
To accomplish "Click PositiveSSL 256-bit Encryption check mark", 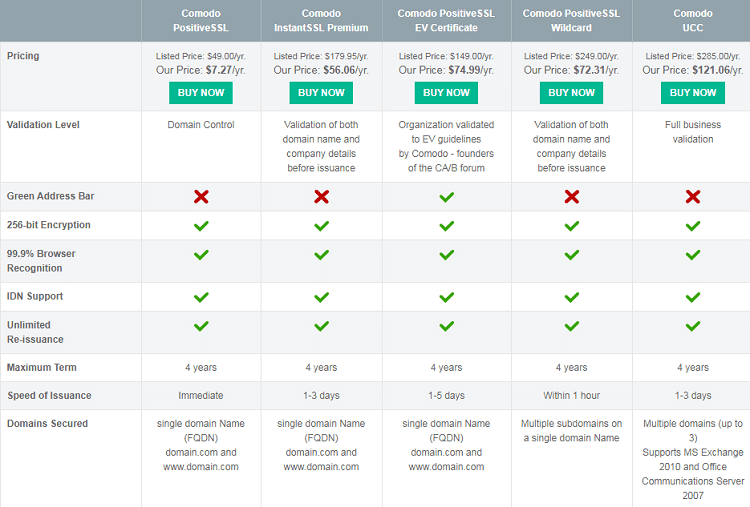I will click(x=201, y=226).
